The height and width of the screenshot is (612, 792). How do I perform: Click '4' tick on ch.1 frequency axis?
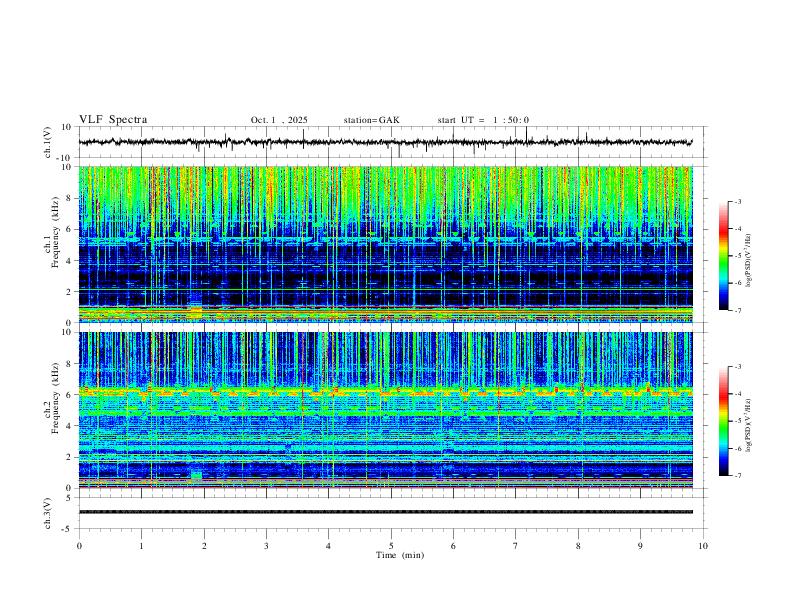coord(70,261)
